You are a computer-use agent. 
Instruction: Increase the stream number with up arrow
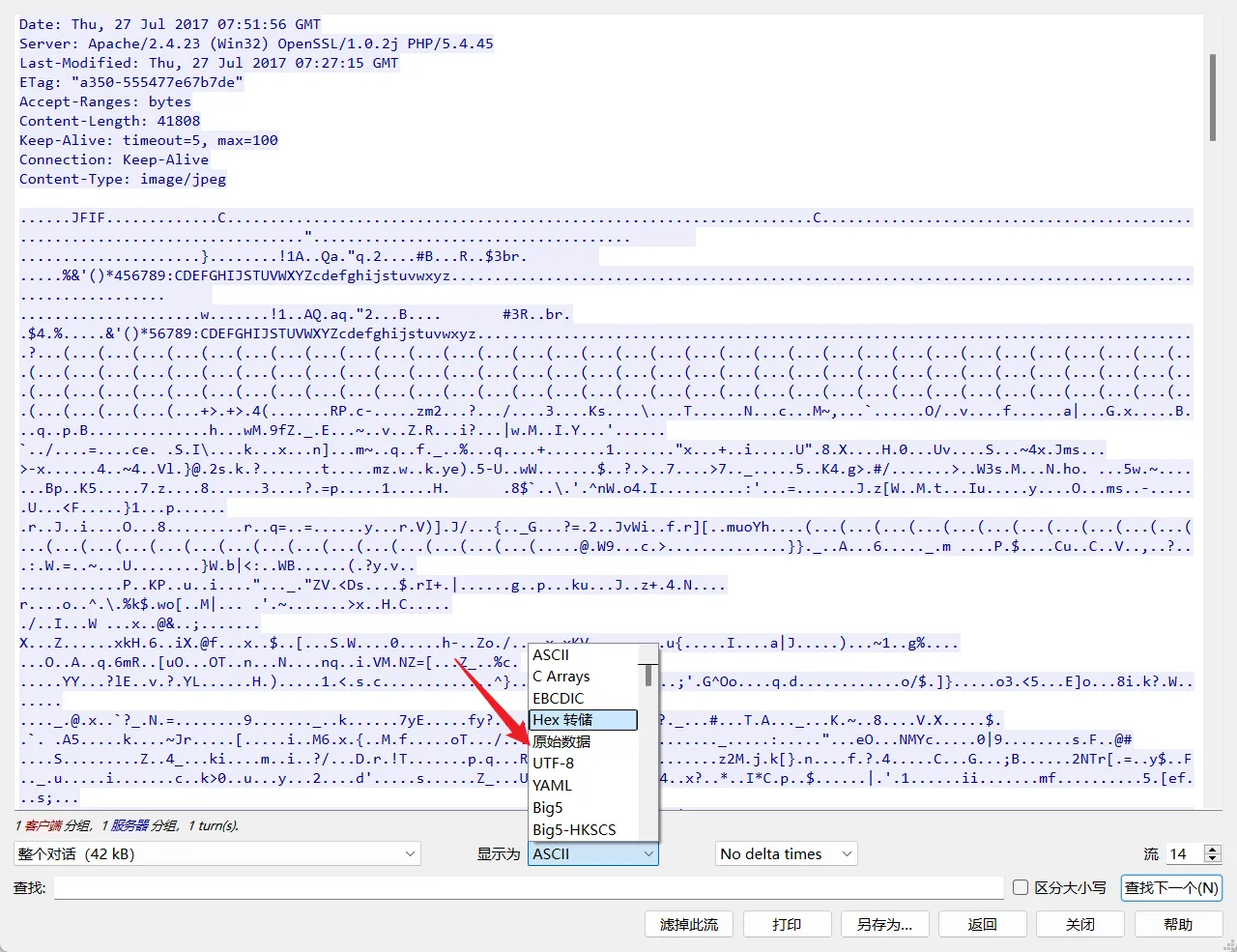click(1213, 850)
